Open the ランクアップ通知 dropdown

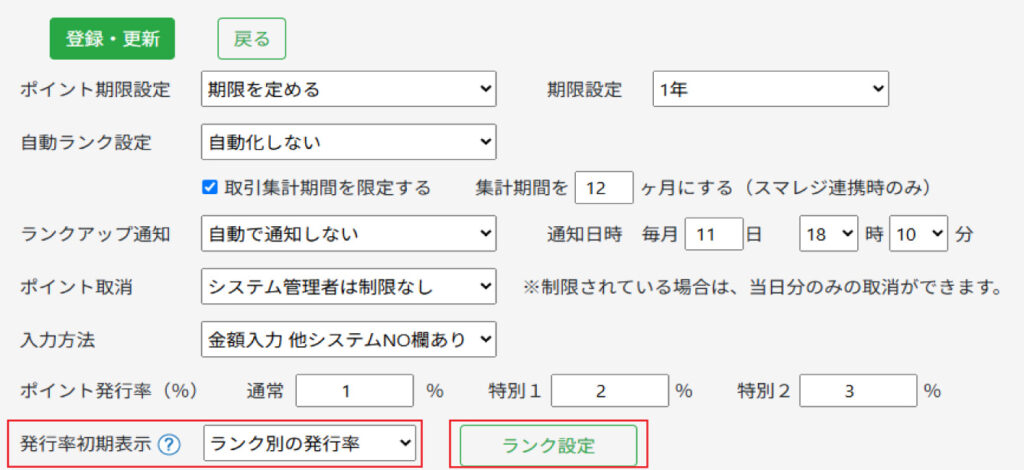click(349, 233)
